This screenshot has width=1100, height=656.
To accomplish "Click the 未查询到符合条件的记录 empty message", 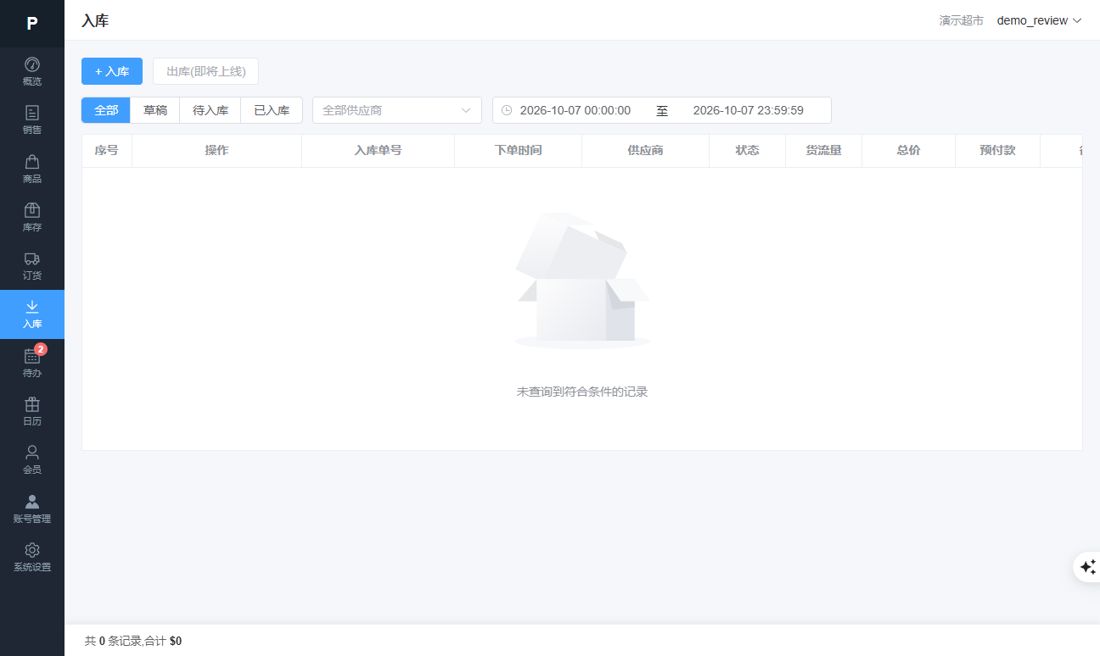I will pyautogui.click(x=582, y=391).
